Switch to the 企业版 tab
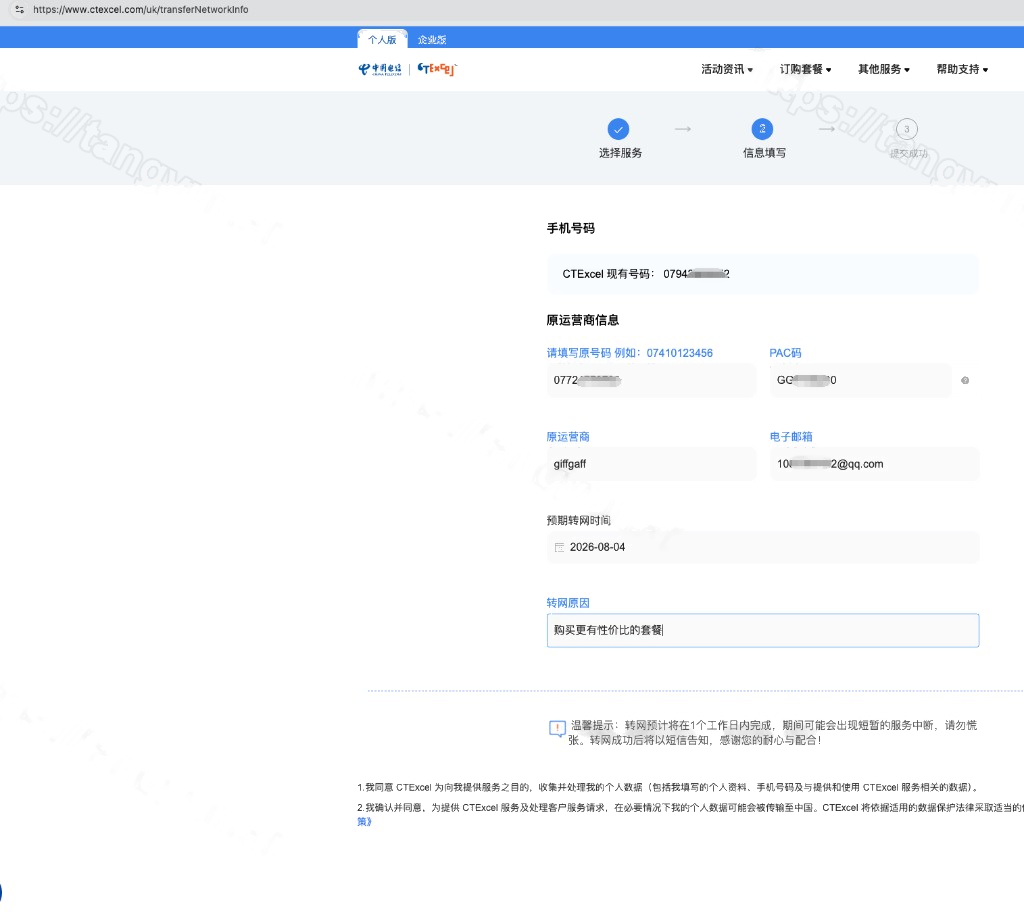 (432, 40)
